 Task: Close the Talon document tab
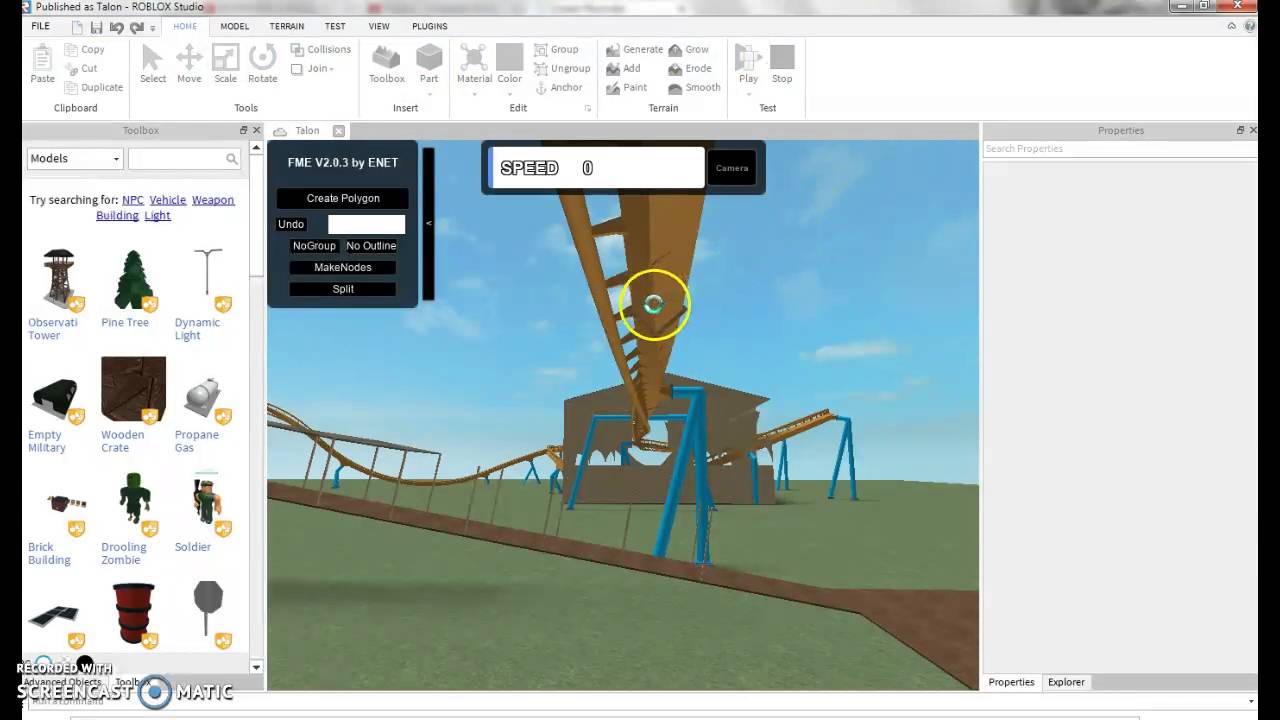click(x=338, y=131)
